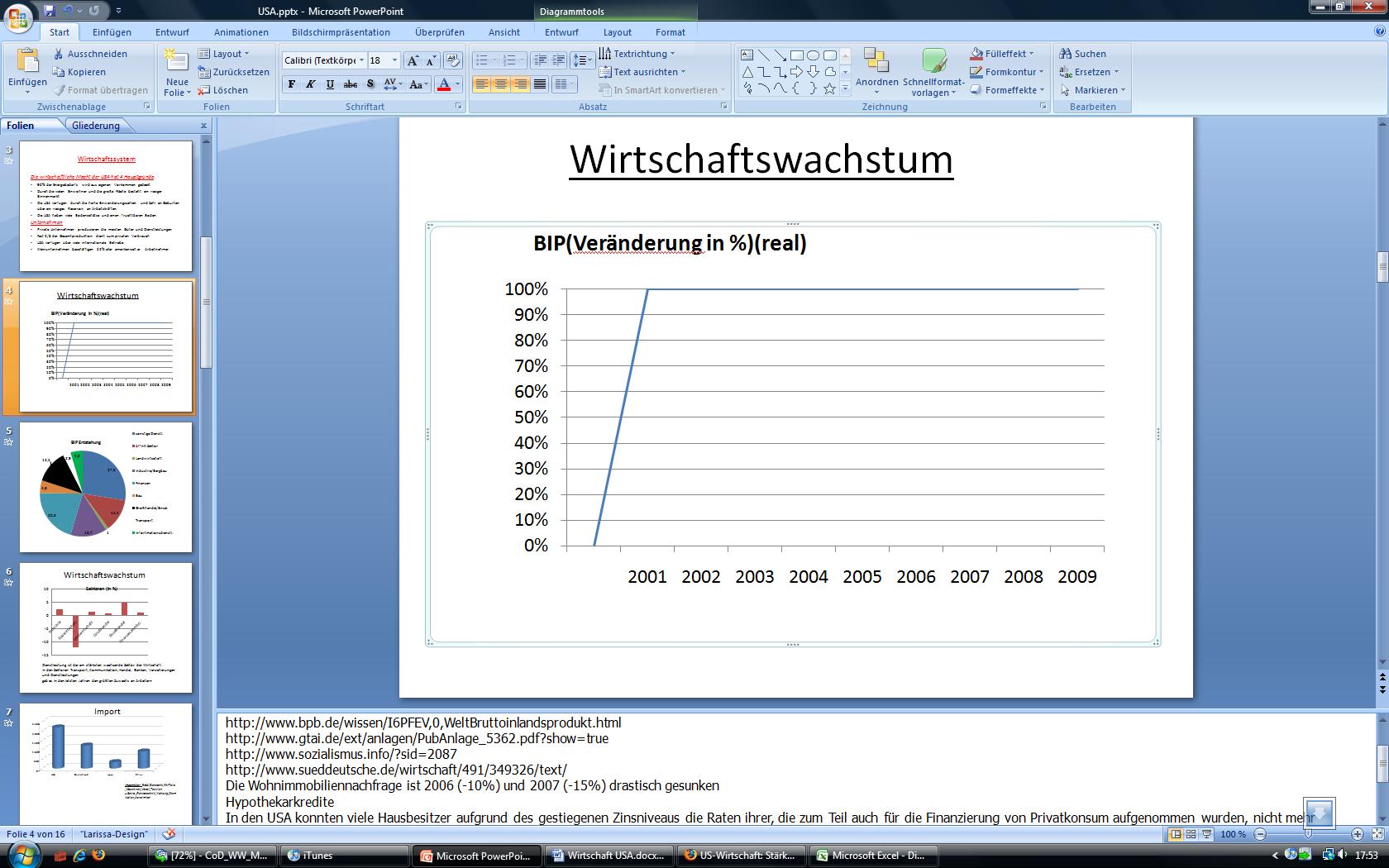1389x868 pixels.
Task: Save the presentation via quick access toolbar
Action: (x=50, y=11)
